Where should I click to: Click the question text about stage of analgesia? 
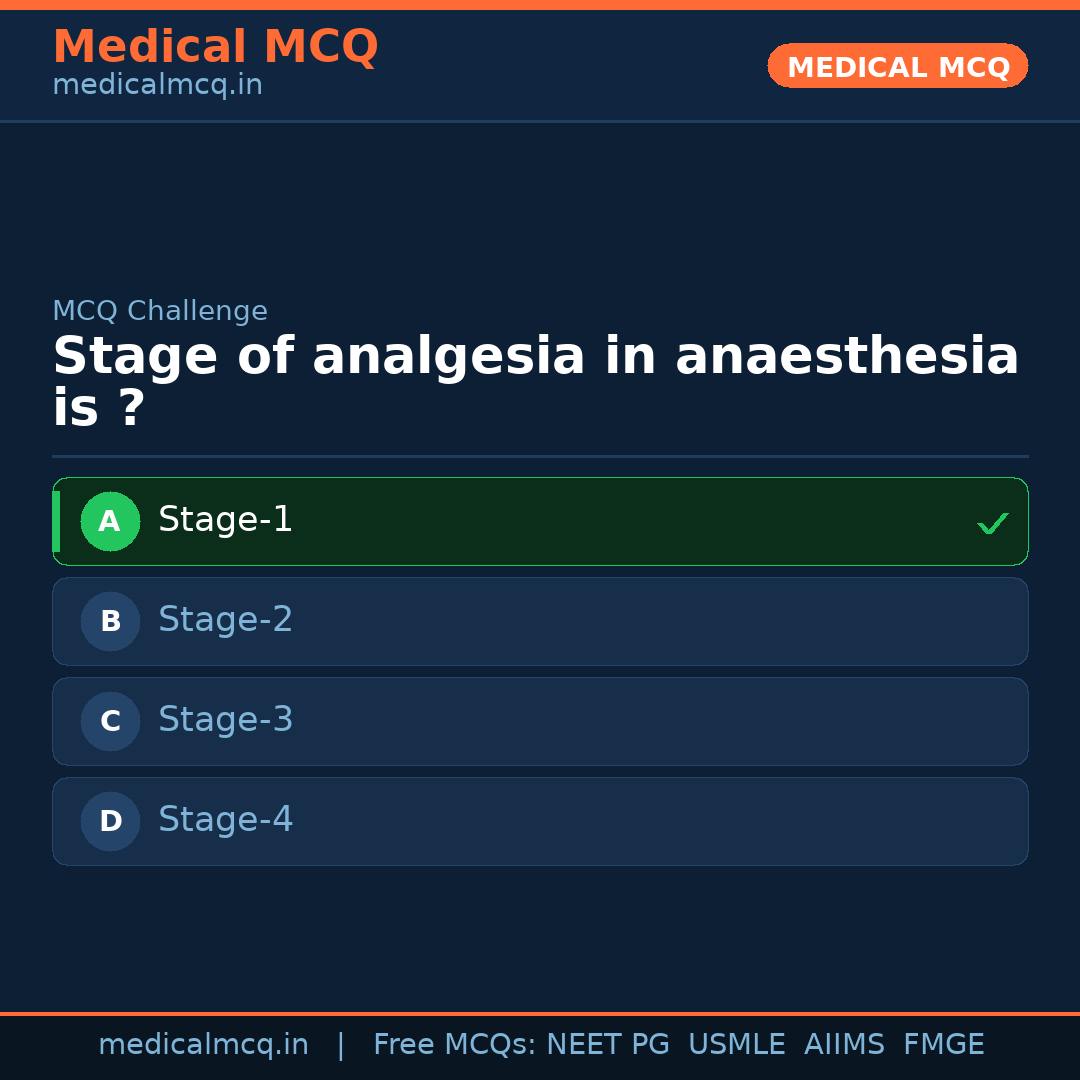click(535, 380)
